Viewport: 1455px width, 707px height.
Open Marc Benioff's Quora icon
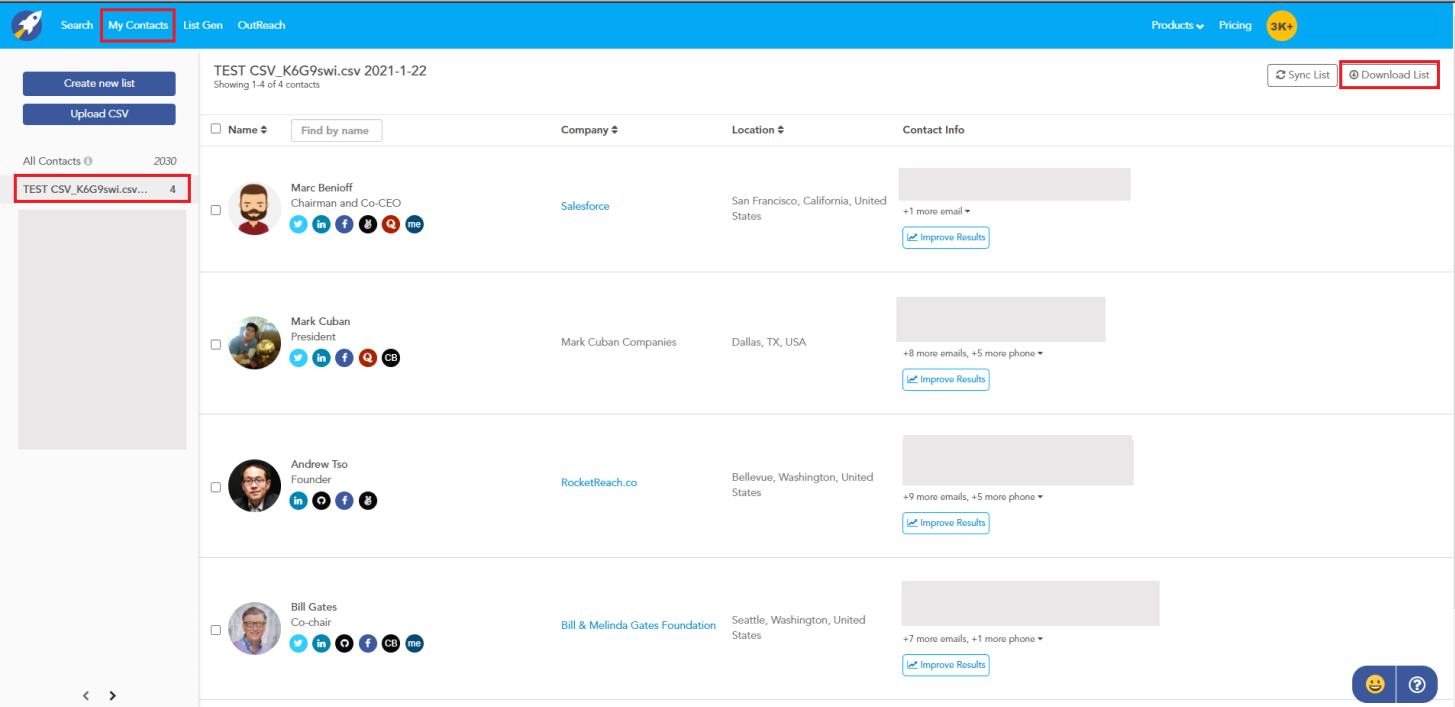[x=391, y=224]
